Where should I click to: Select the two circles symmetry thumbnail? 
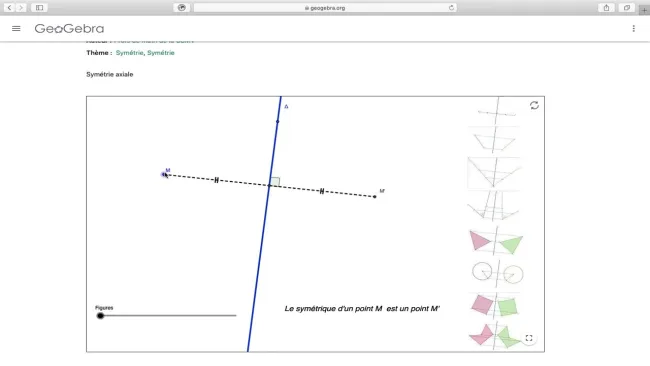tap(497, 274)
